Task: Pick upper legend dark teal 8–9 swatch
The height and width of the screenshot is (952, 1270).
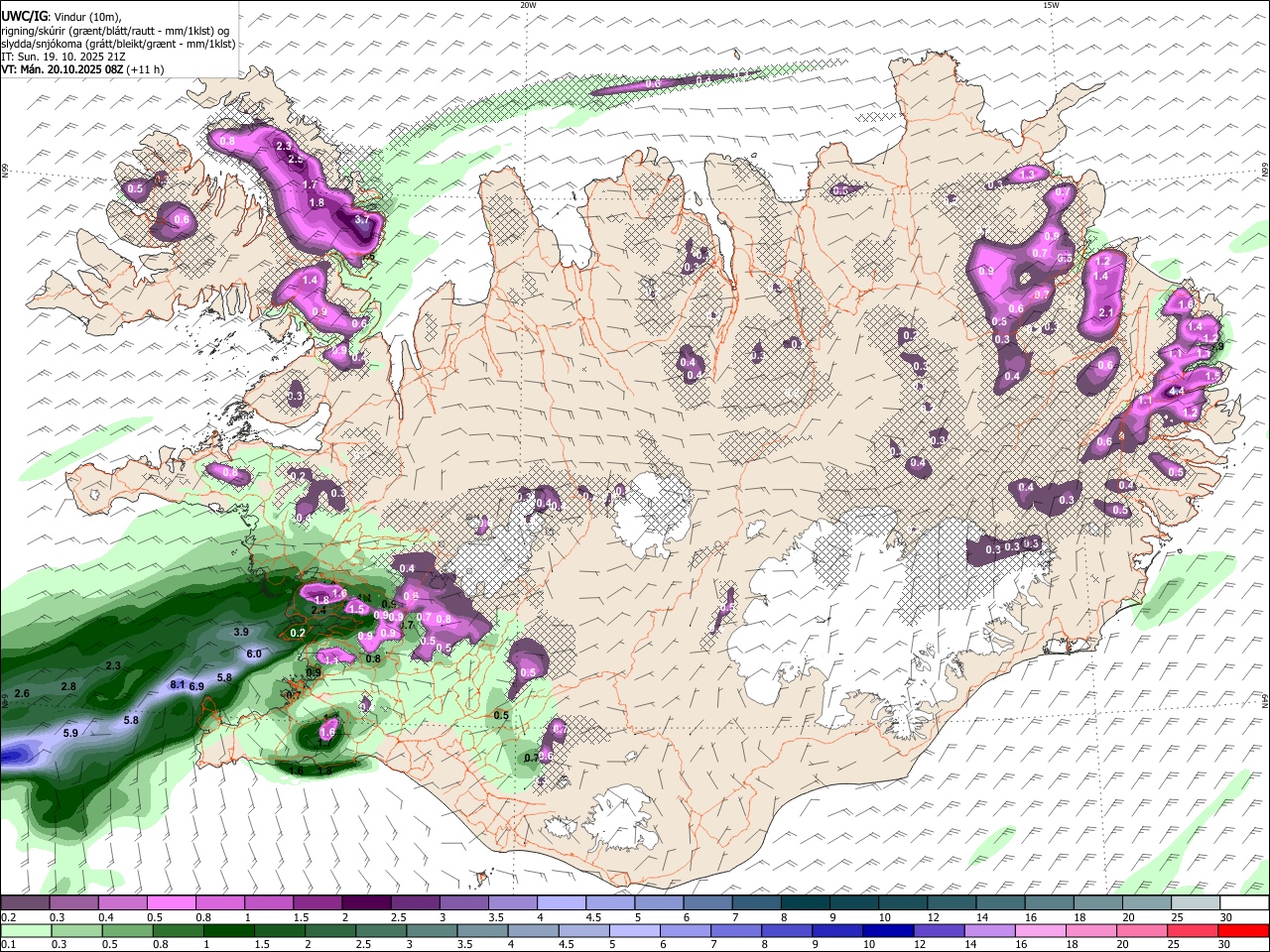Action: [806, 903]
